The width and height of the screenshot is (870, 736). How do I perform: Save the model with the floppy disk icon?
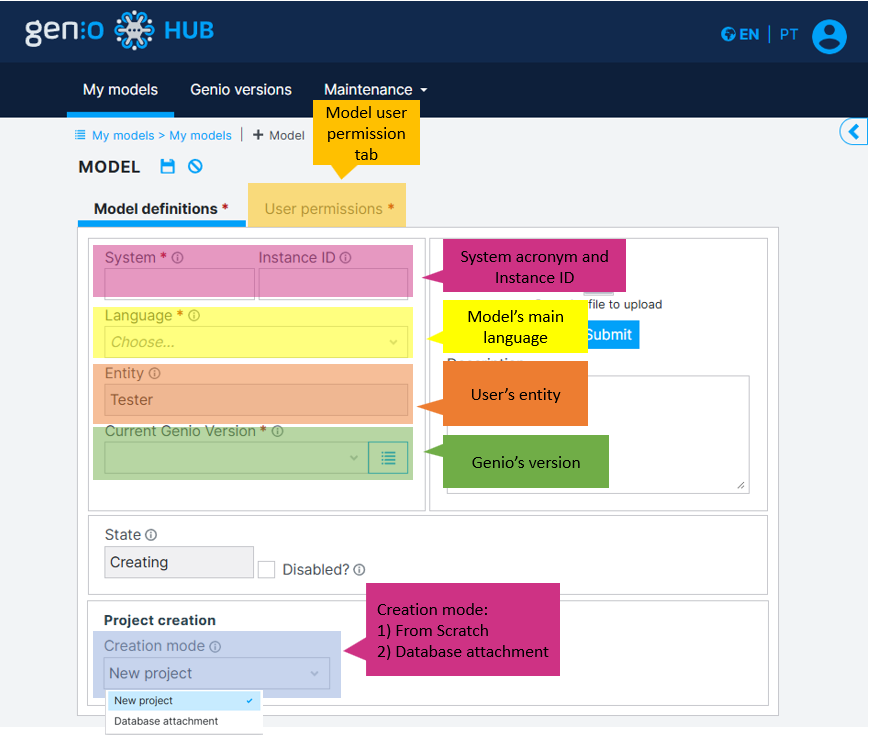tap(168, 166)
